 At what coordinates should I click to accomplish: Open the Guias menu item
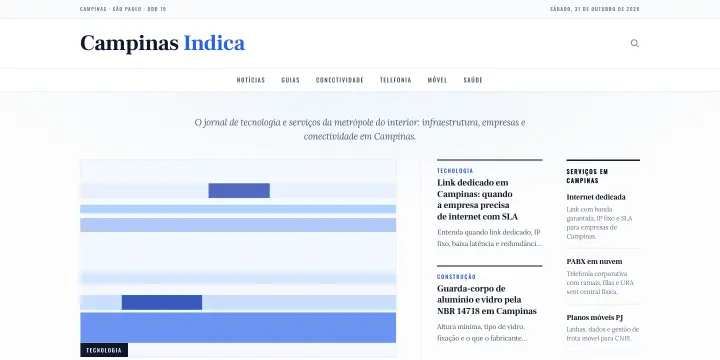290,80
